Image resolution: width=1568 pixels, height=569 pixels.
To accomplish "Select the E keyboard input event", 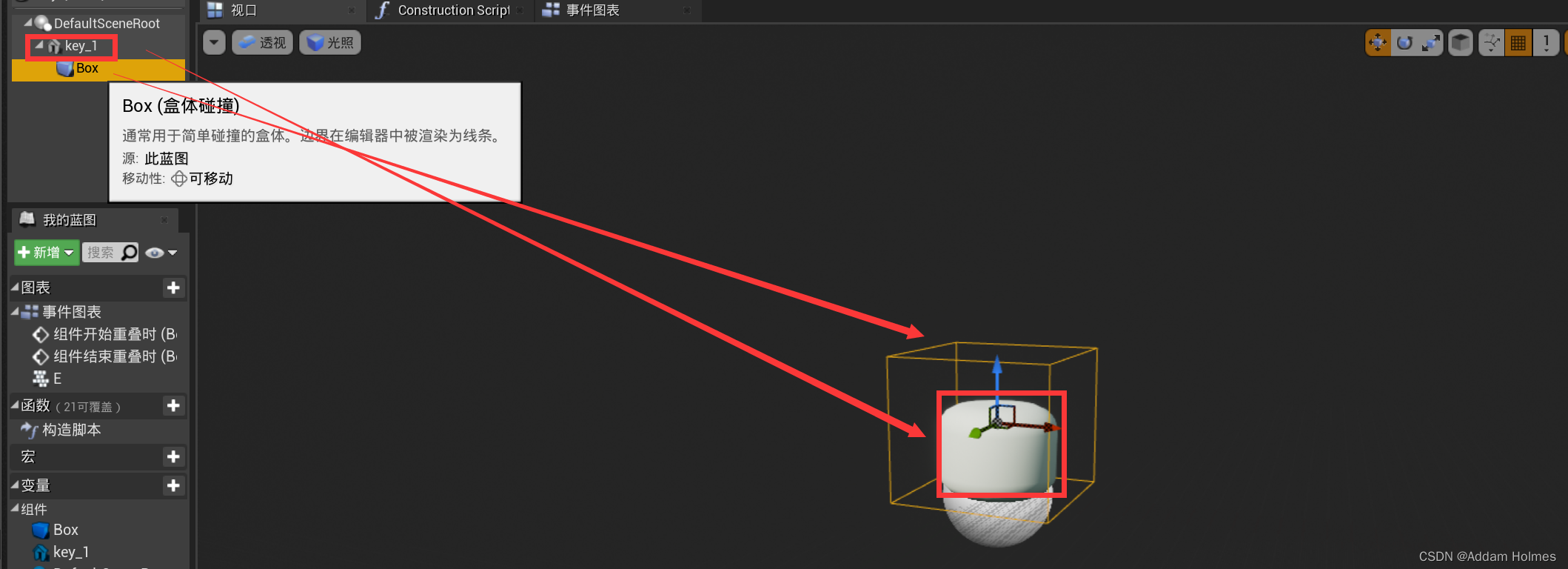I will pos(58,379).
